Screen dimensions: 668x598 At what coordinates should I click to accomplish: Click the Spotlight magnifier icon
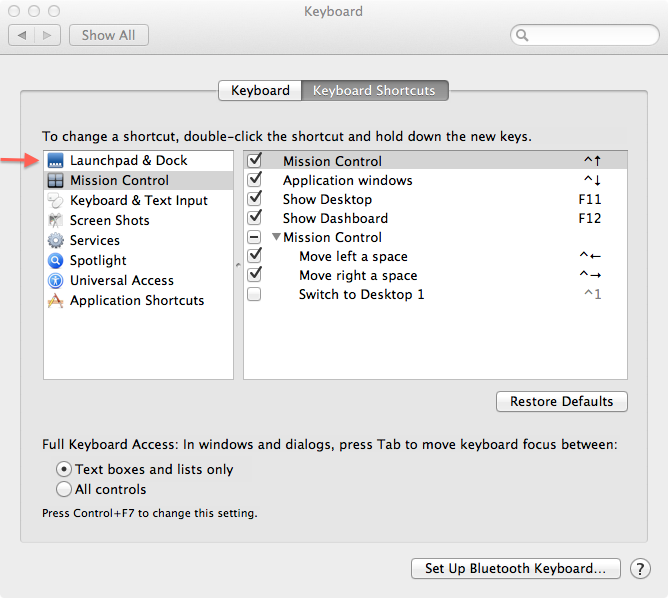pos(55,261)
